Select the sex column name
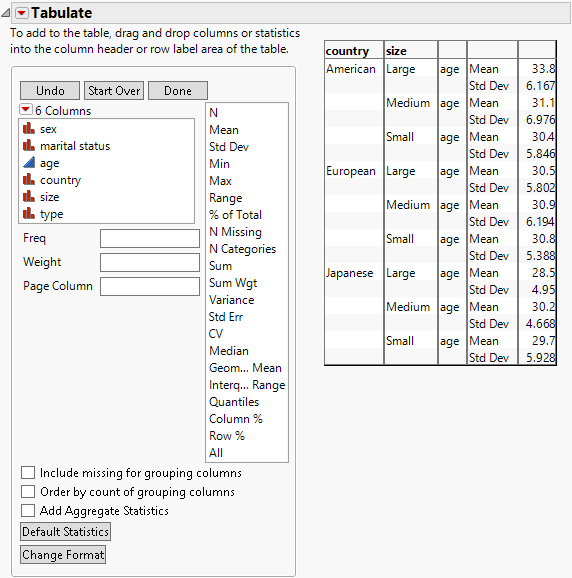The height and width of the screenshot is (578, 572). tap(48, 129)
